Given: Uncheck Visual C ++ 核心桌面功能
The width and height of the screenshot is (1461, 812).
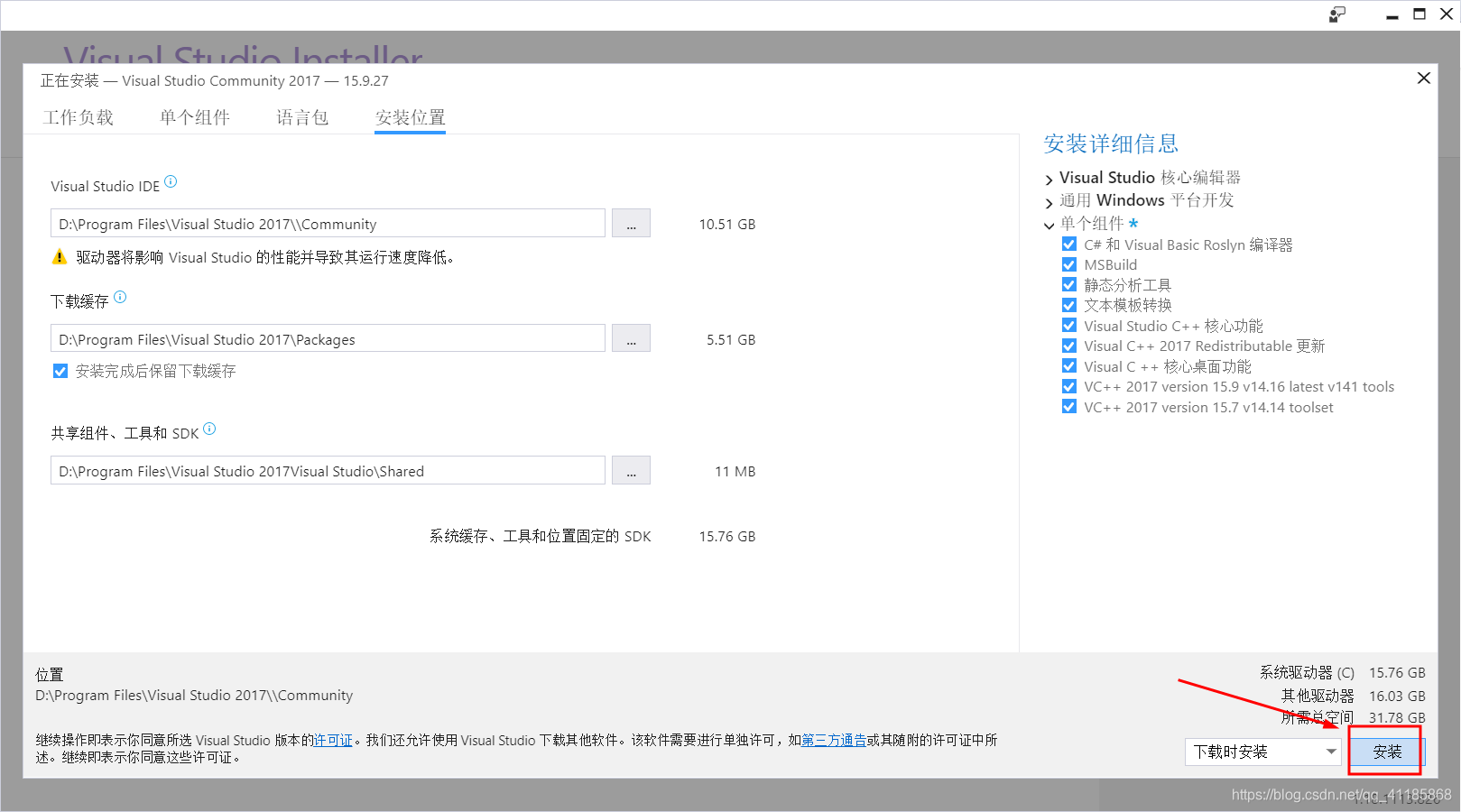Looking at the screenshot, I should 1069,366.
